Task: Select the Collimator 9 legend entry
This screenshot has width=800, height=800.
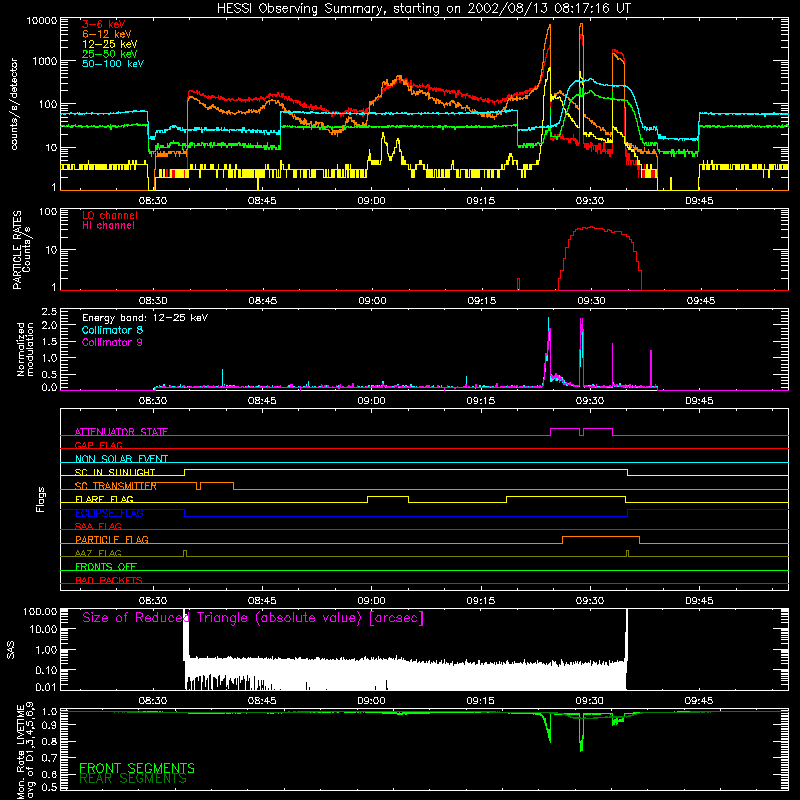Action: click(x=112, y=342)
